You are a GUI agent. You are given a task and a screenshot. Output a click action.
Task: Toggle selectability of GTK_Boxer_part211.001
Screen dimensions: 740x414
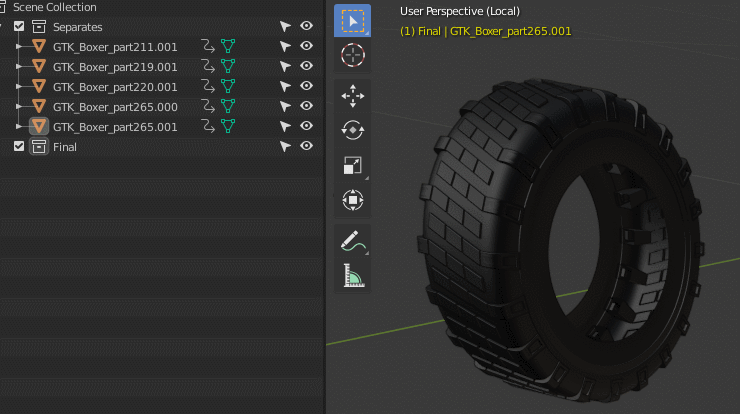point(285,46)
